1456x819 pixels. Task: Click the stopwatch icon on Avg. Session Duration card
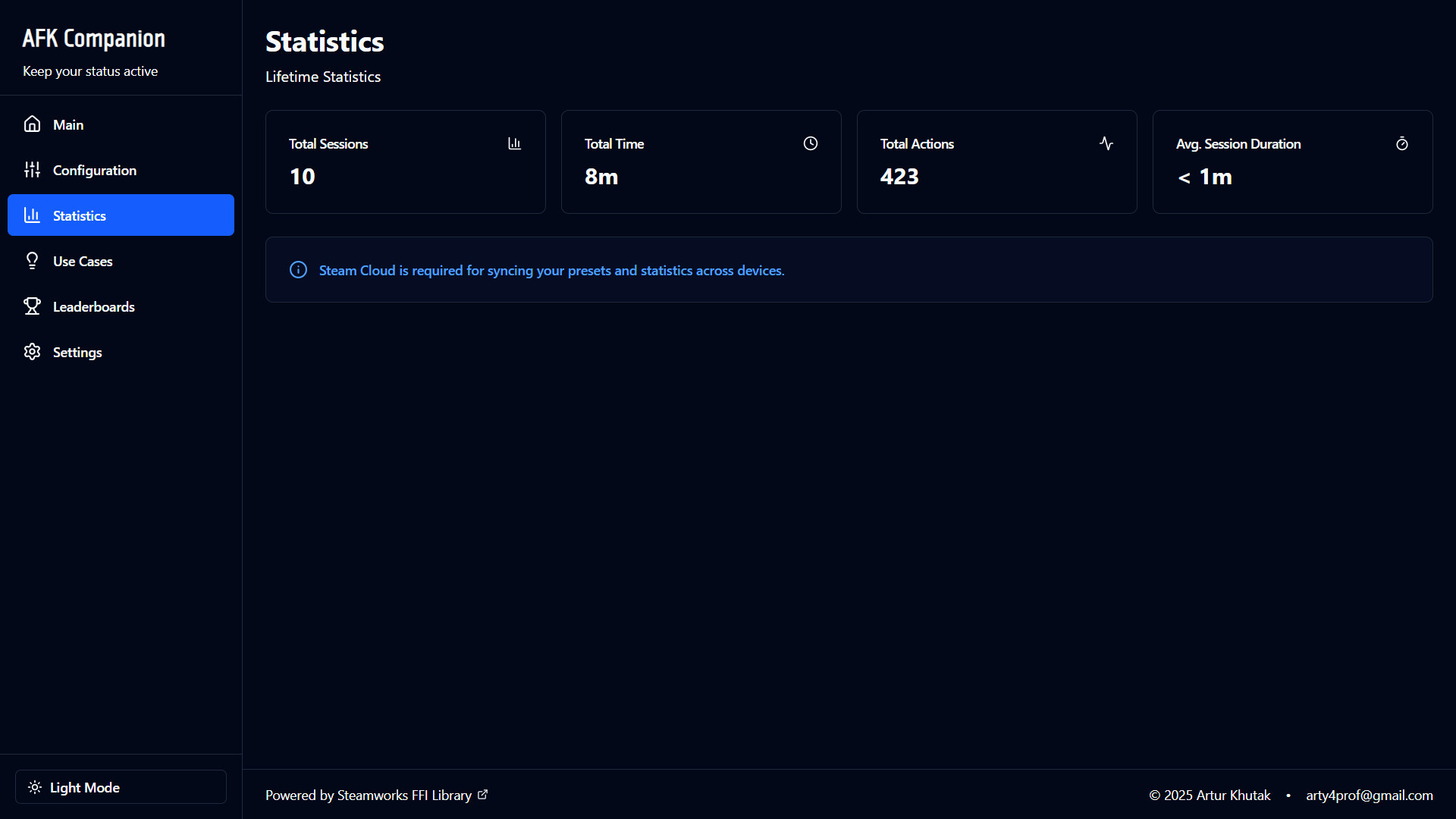[1401, 143]
